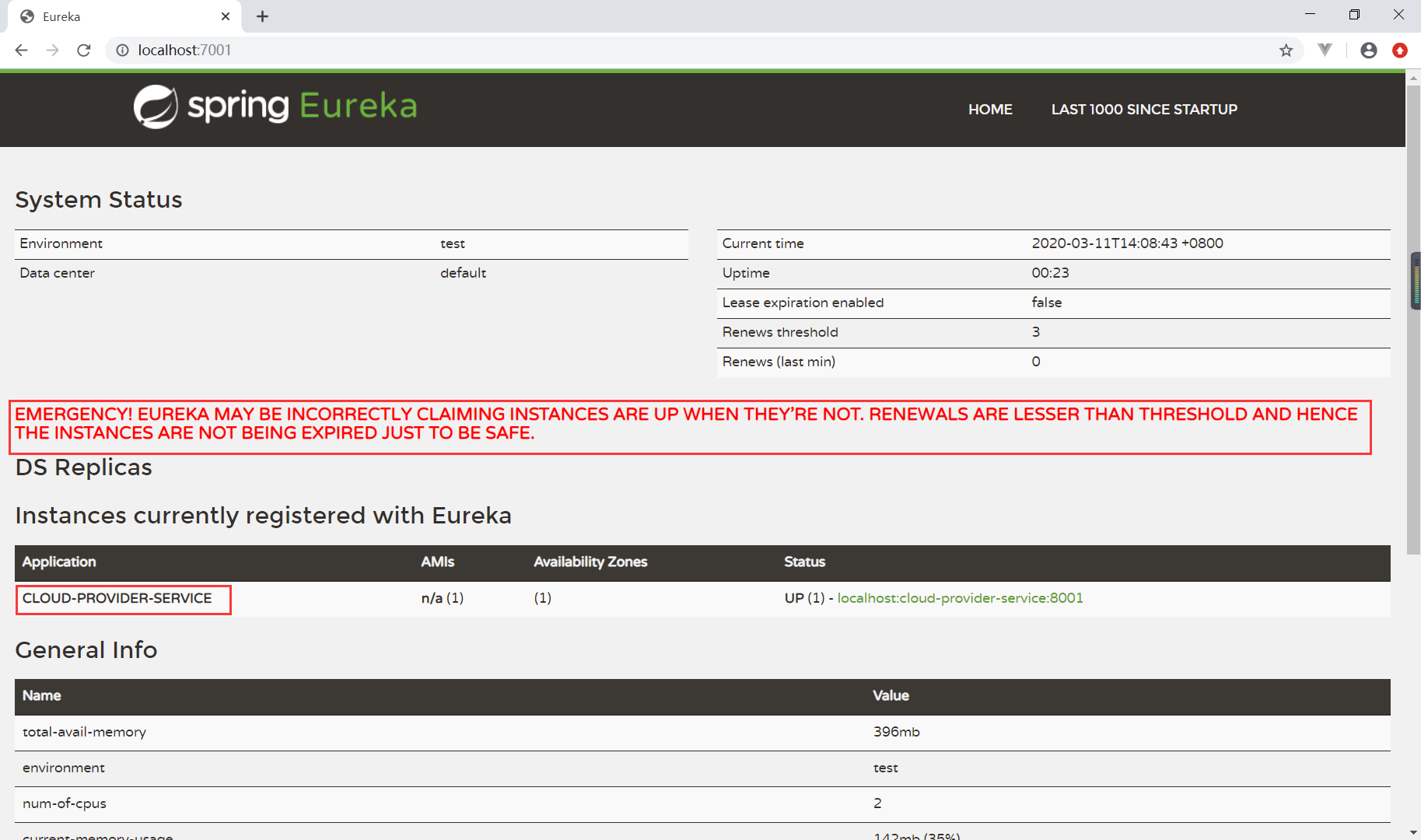Image resolution: width=1421 pixels, height=840 pixels.
Task: Click the red extension icon in toolbar
Action: click(x=1399, y=51)
